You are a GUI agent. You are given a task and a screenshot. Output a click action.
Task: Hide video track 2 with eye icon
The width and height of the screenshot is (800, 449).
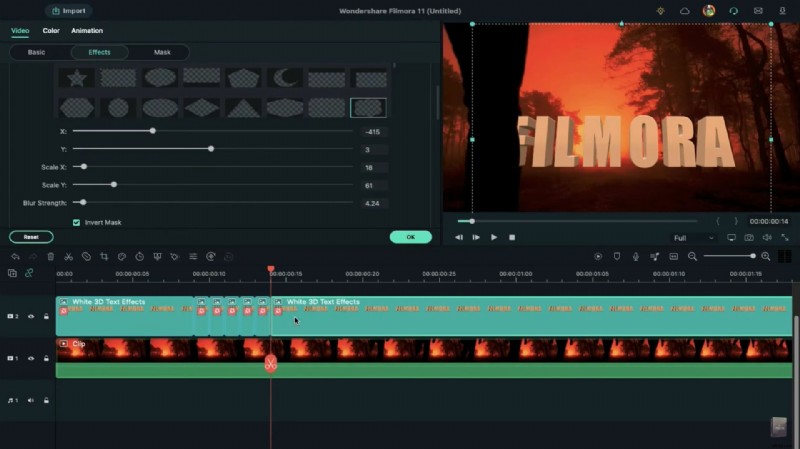pyautogui.click(x=31, y=316)
